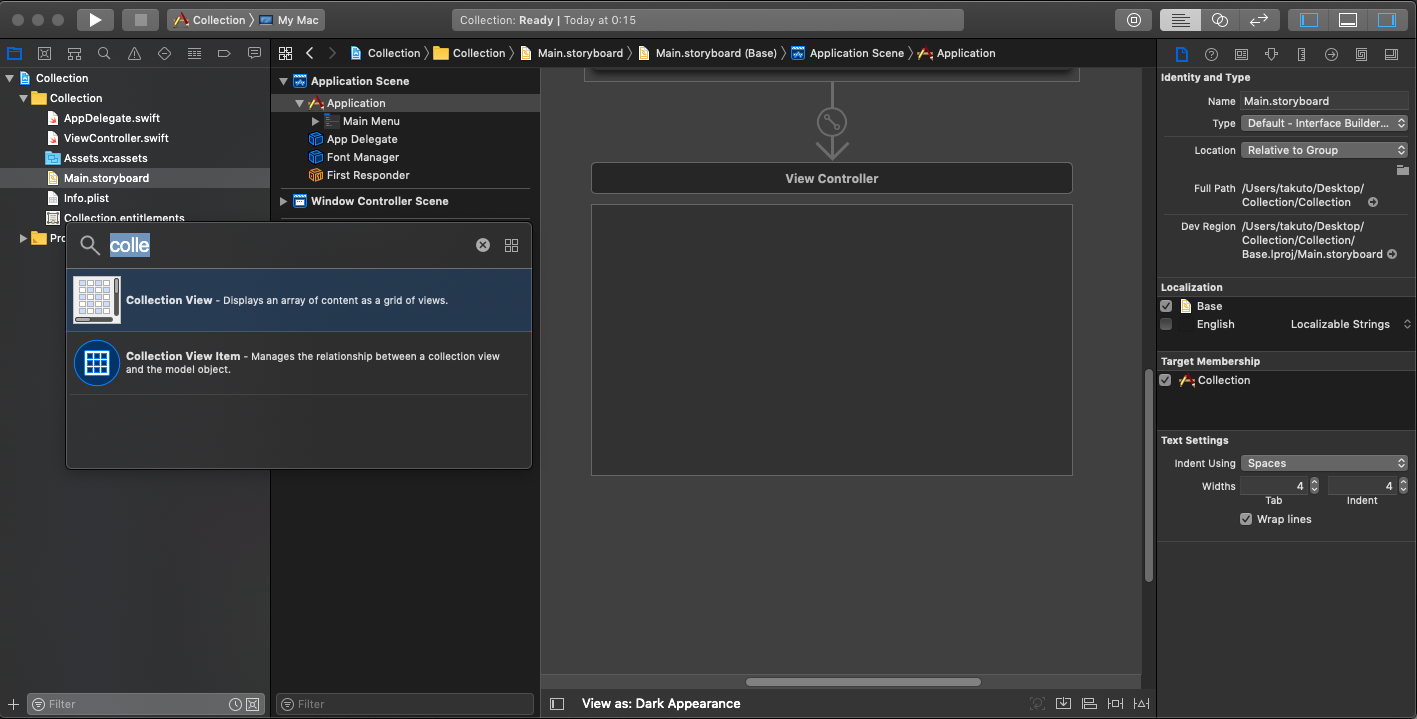The height and width of the screenshot is (719, 1417).
Task: Choose My Mac run destination
Action: 289,20
